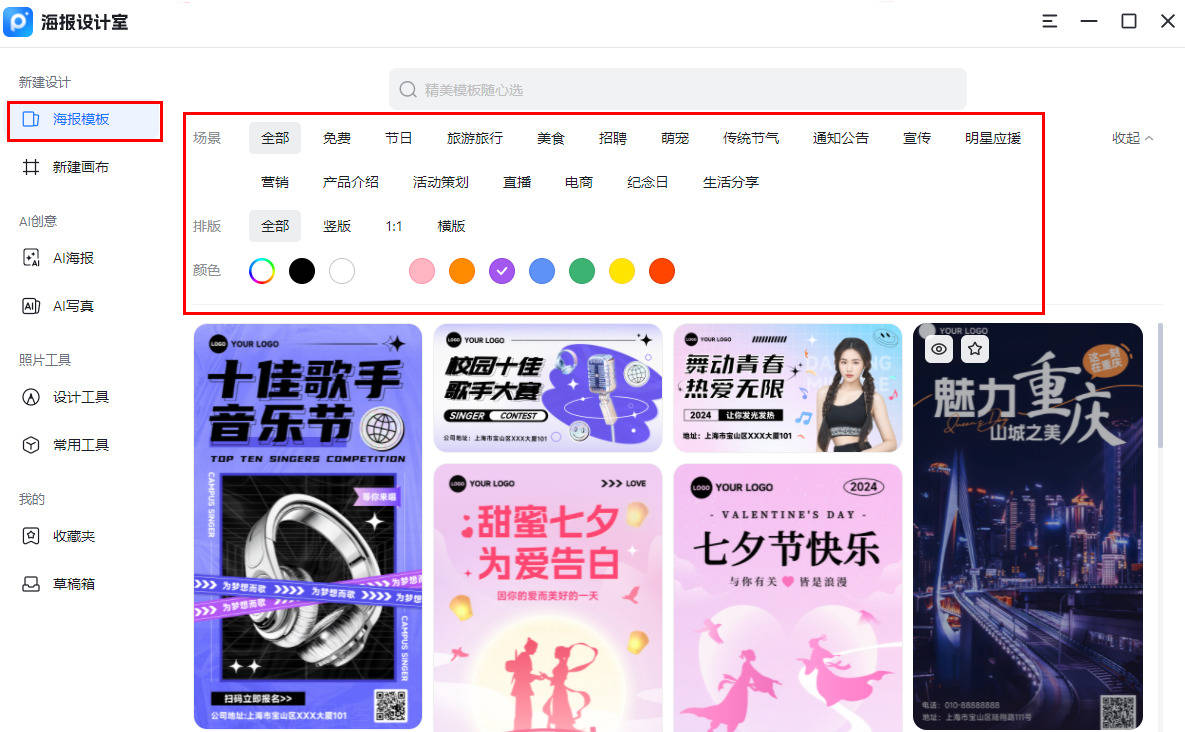Select the white color swatch
Screen dimensions: 1185x732
pyautogui.click(x=342, y=270)
